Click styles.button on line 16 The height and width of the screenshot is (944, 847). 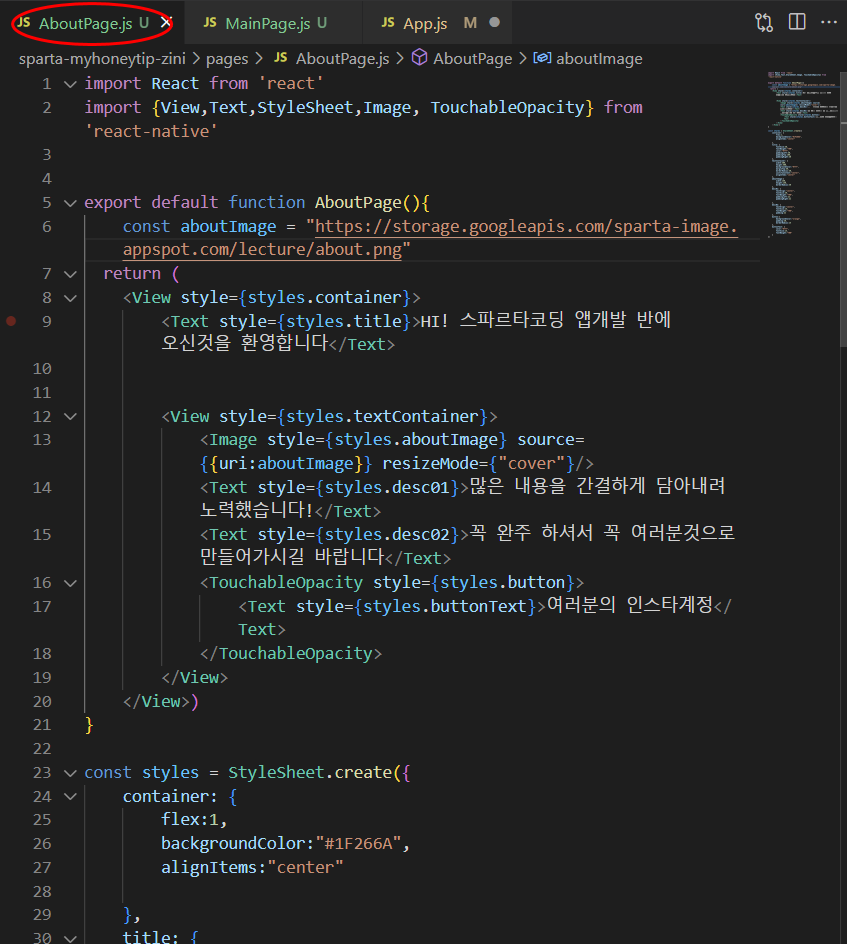coord(503,582)
